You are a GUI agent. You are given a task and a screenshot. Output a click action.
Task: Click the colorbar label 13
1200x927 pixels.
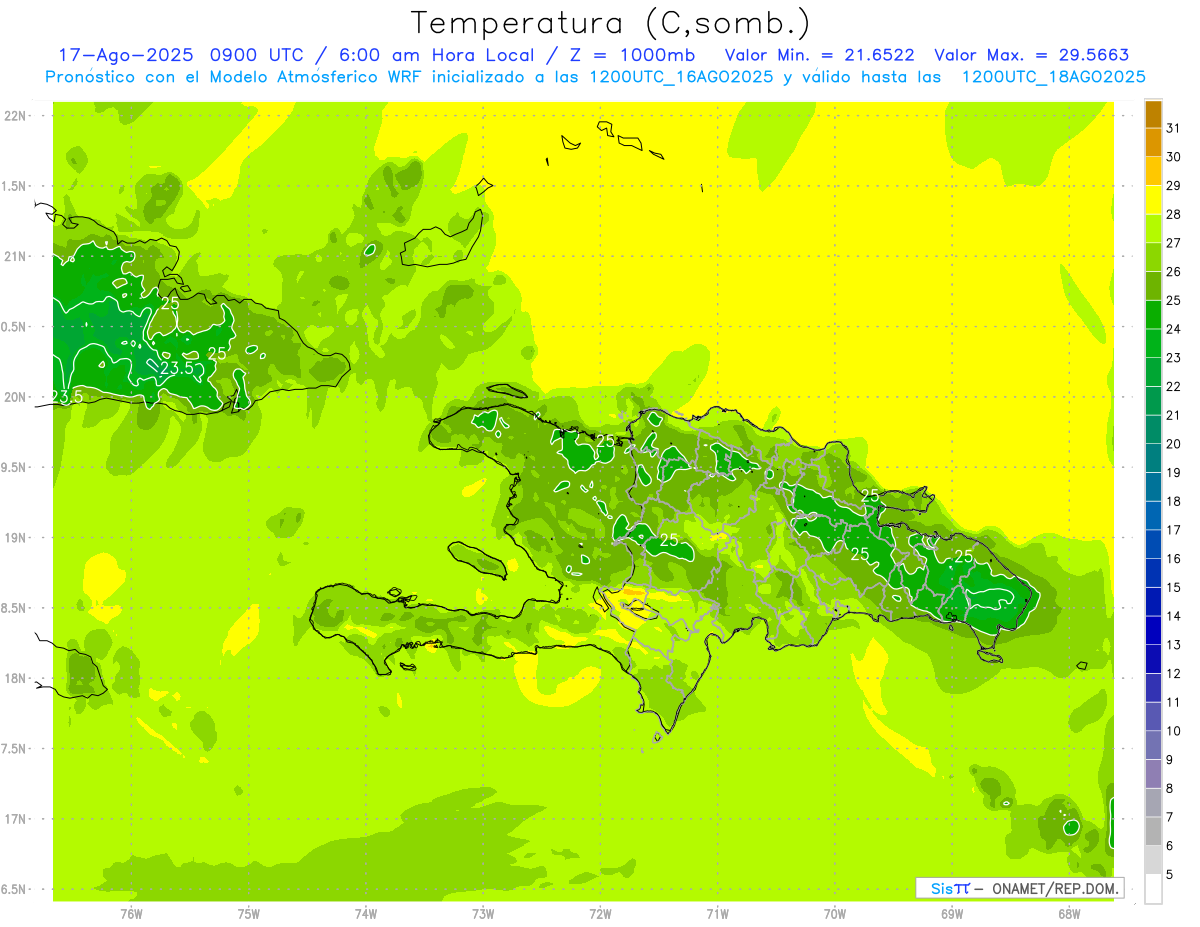pyautogui.click(x=1173, y=645)
